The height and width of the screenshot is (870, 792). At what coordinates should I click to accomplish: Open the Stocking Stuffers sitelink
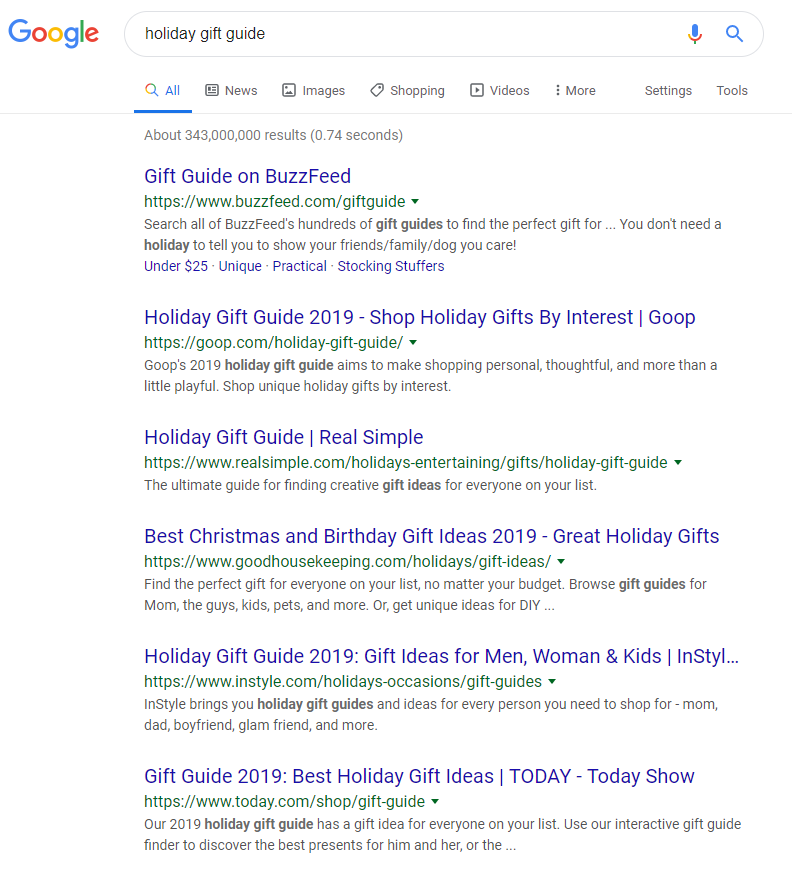click(391, 266)
